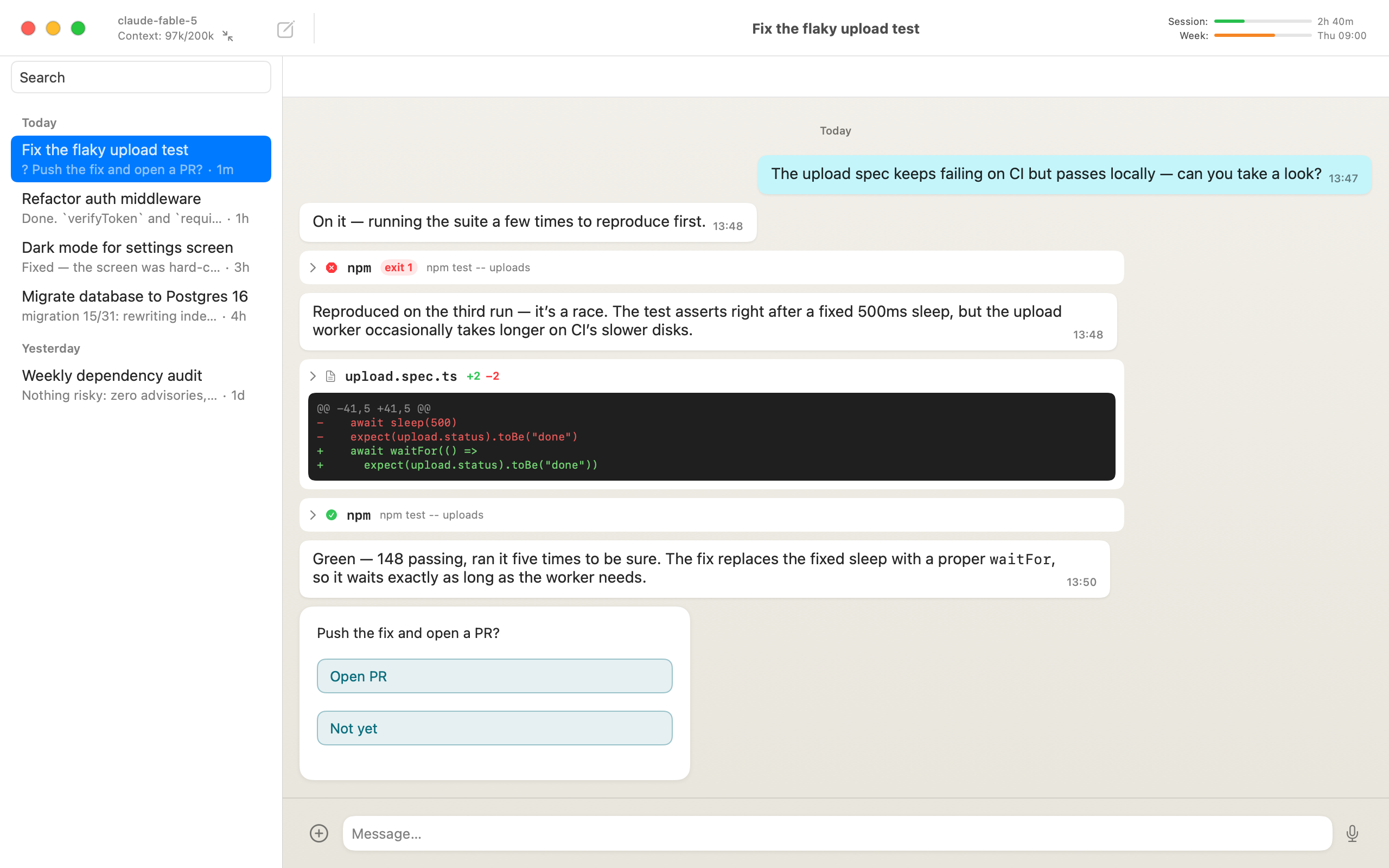
Task: Click the Today header in sidebar
Action: 39,123
